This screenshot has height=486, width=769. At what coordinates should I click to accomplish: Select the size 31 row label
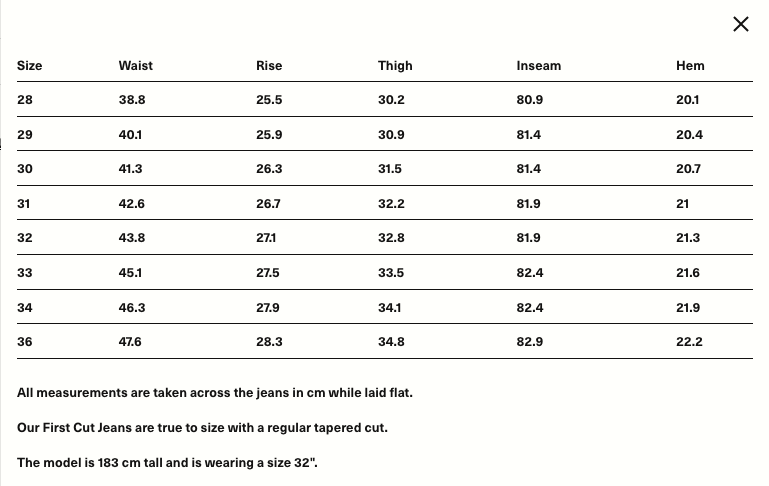(x=24, y=204)
